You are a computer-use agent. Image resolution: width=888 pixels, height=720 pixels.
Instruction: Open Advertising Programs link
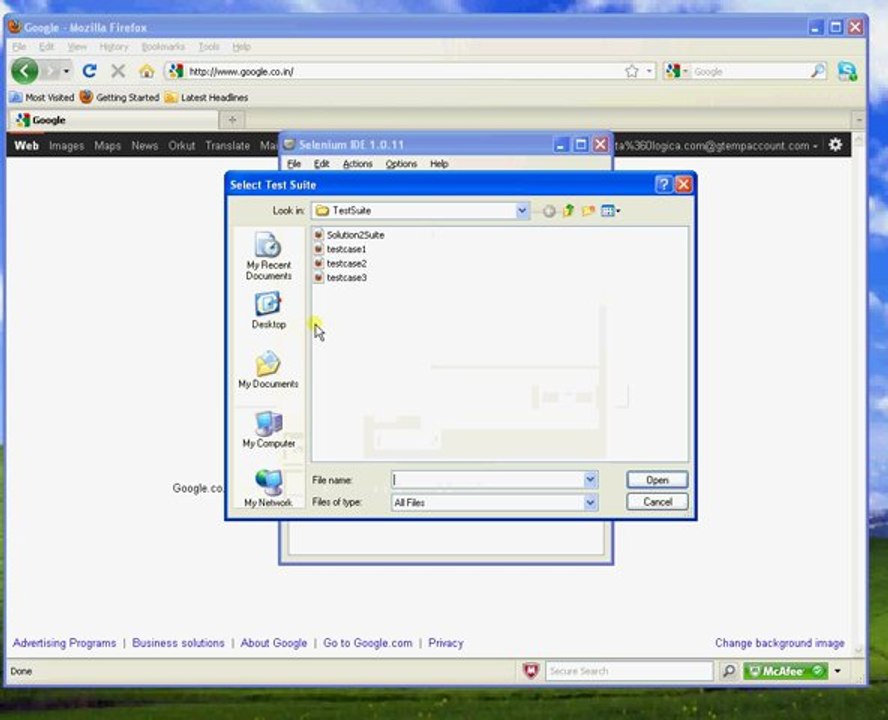64,643
